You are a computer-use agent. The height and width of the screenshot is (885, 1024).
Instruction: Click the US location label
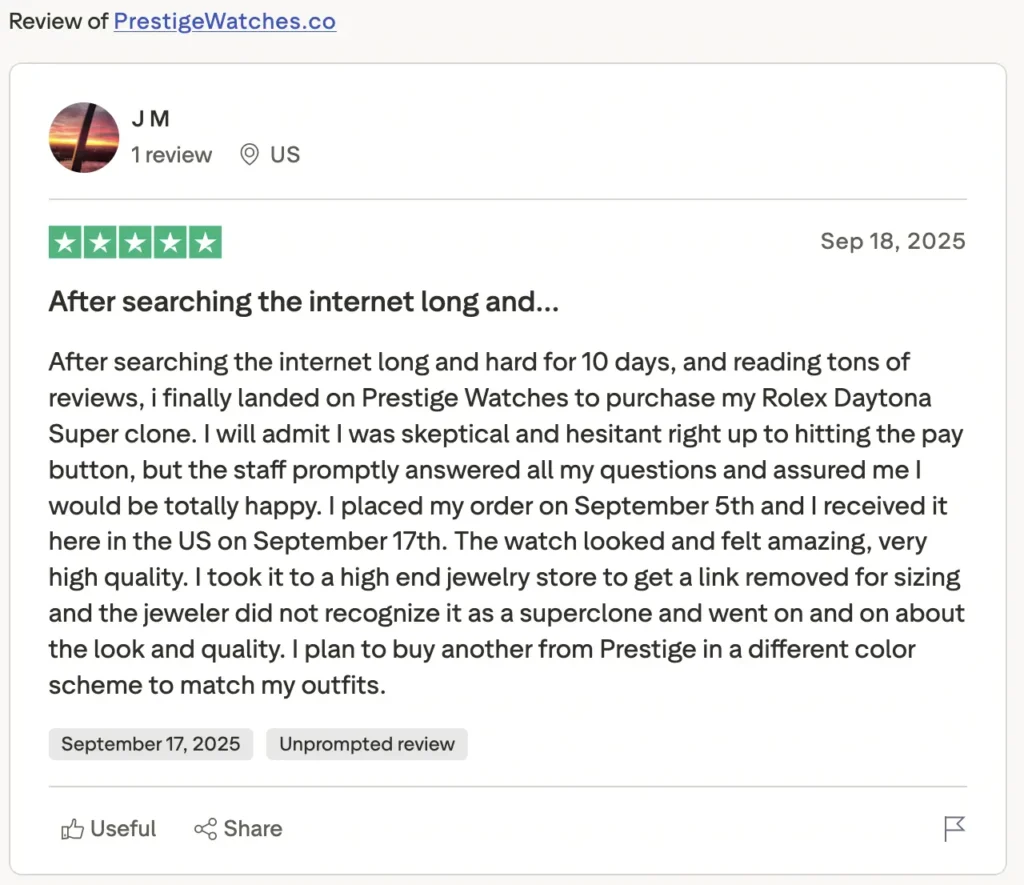click(x=286, y=154)
